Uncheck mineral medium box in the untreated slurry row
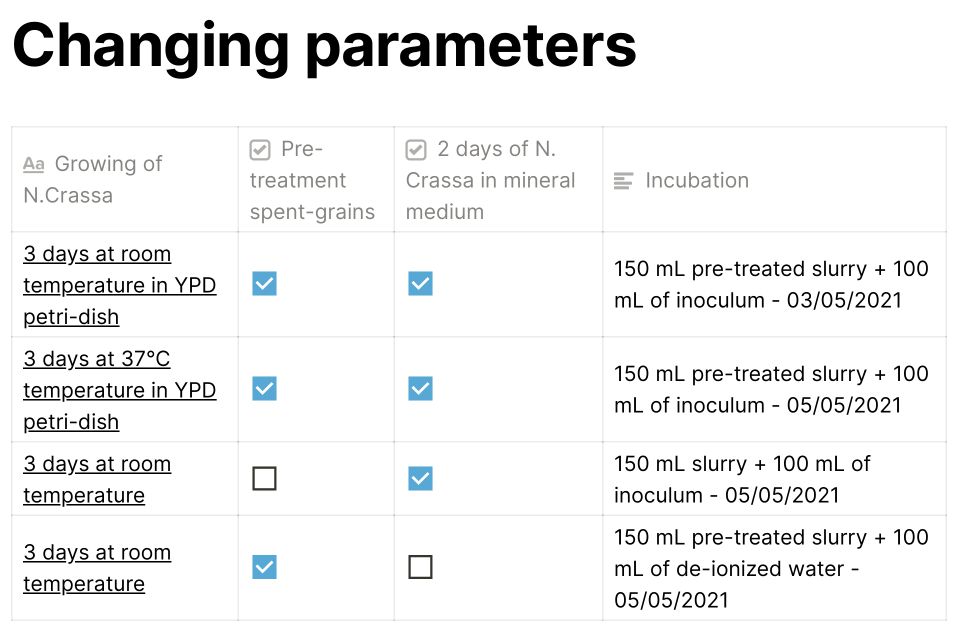Viewport: 960px width, 633px height. coord(420,479)
